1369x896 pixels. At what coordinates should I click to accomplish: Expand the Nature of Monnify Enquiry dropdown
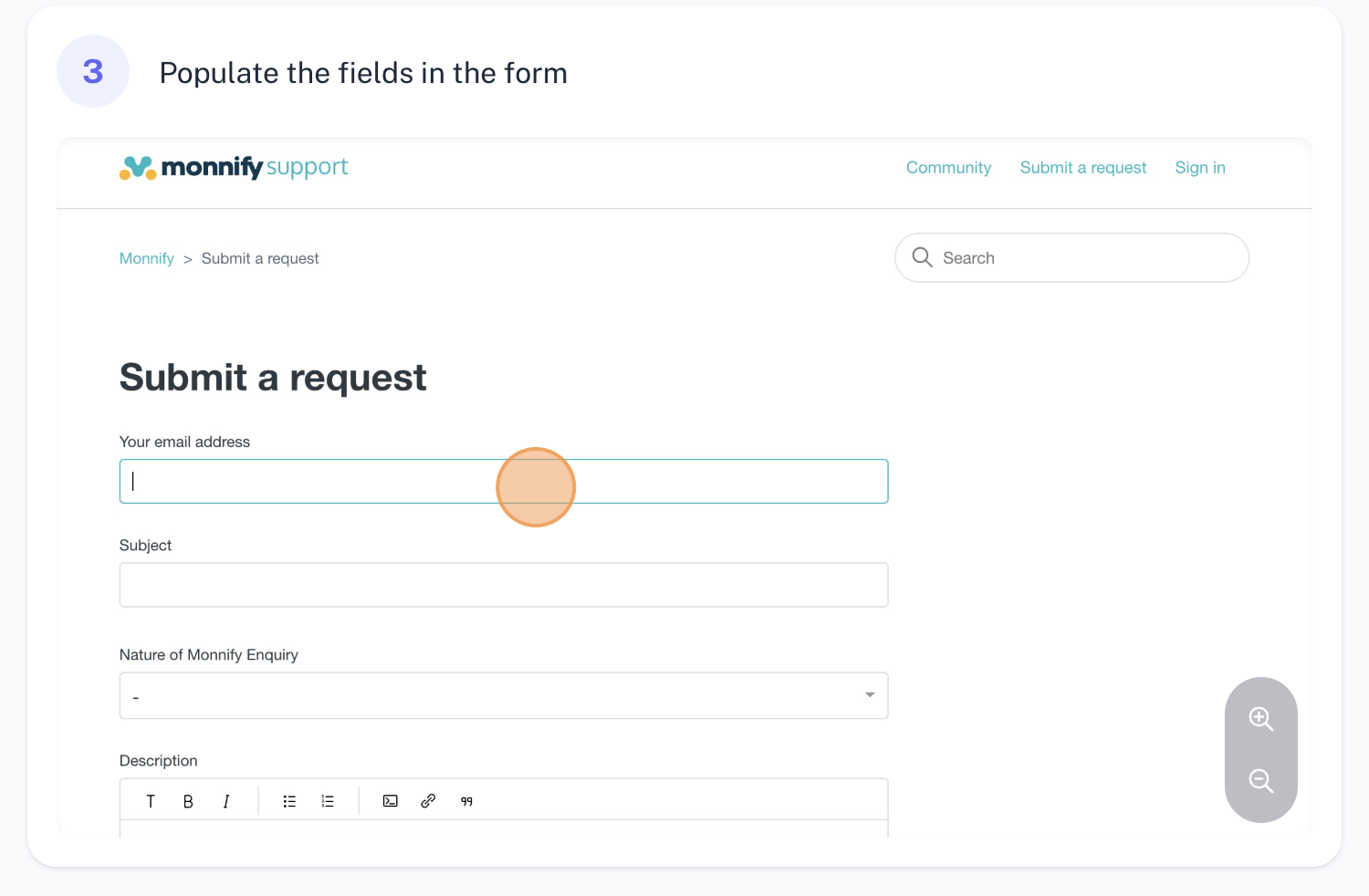[x=504, y=695]
